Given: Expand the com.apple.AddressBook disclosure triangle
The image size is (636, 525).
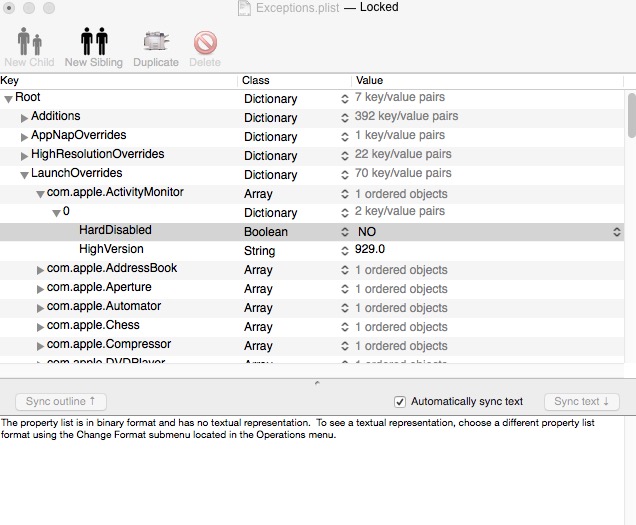Looking at the screenshot, I should click(40, 270).
